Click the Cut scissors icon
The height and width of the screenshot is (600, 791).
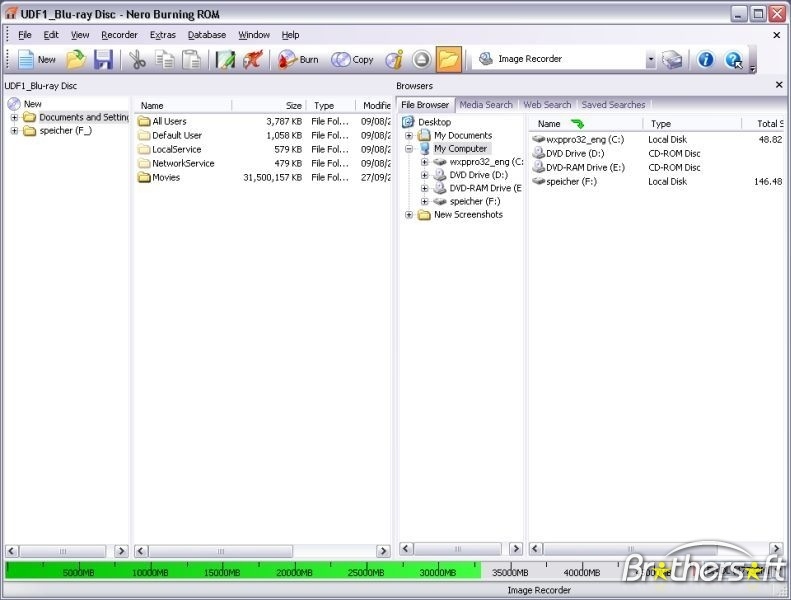pyautogui.click(x=138, y=60)
